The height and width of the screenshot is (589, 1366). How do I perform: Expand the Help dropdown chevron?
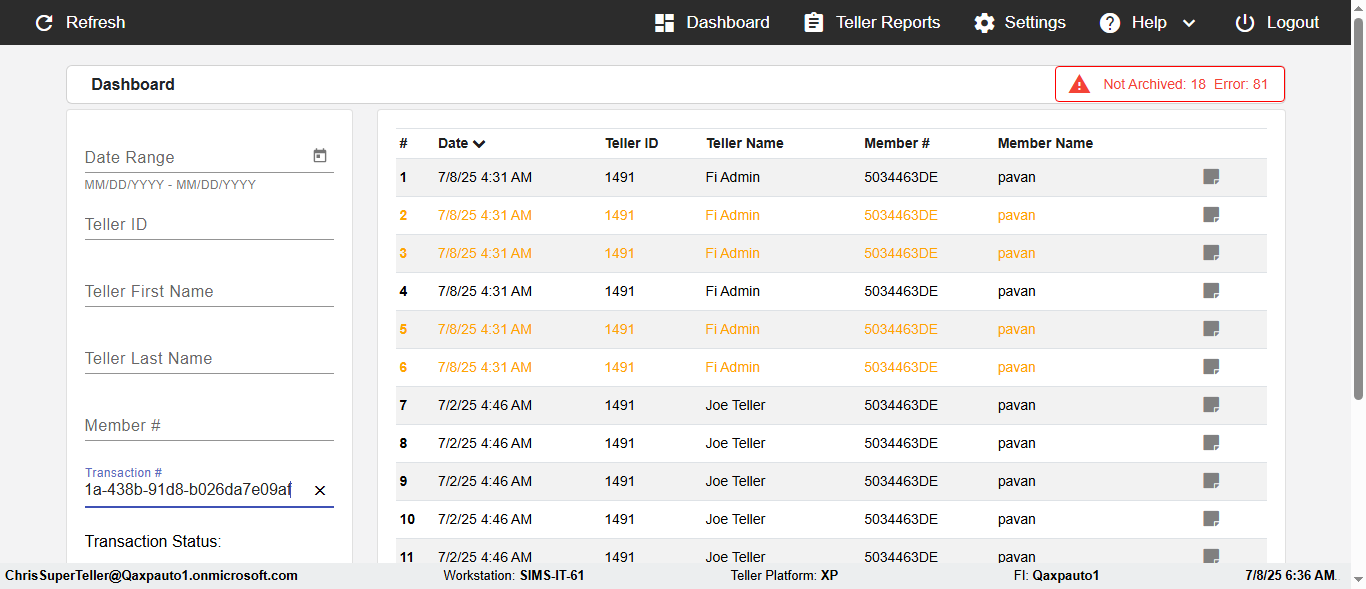(1189, 23)
